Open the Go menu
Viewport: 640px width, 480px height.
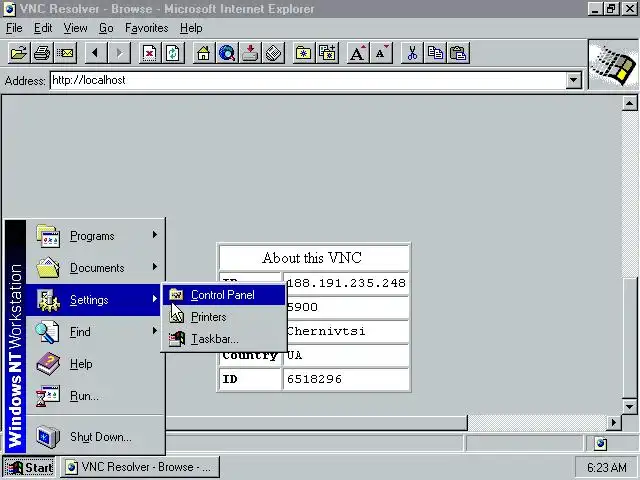(106, 28)
